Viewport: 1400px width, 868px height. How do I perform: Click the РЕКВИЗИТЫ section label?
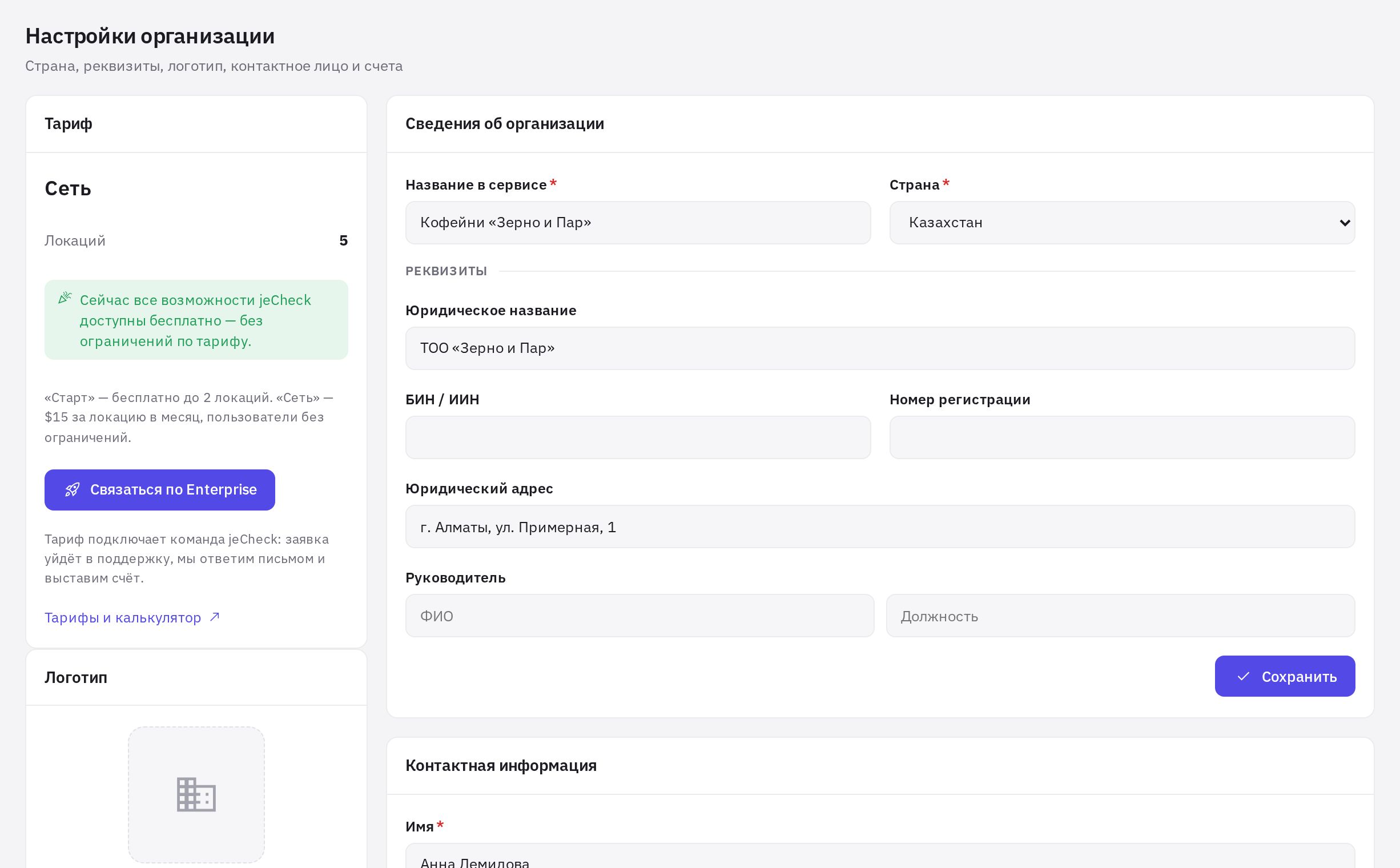tap(446, 271)
